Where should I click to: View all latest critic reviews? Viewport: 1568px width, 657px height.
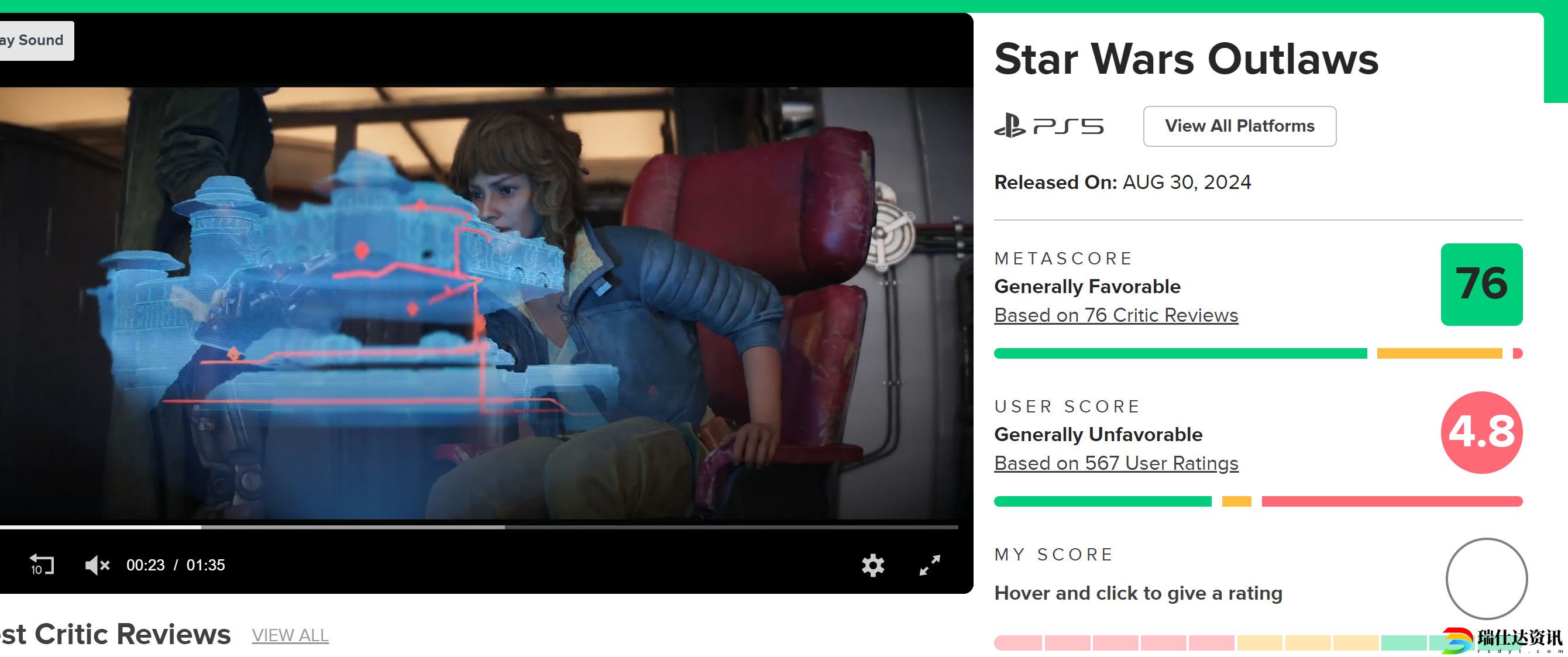click(x=290, y=635)
